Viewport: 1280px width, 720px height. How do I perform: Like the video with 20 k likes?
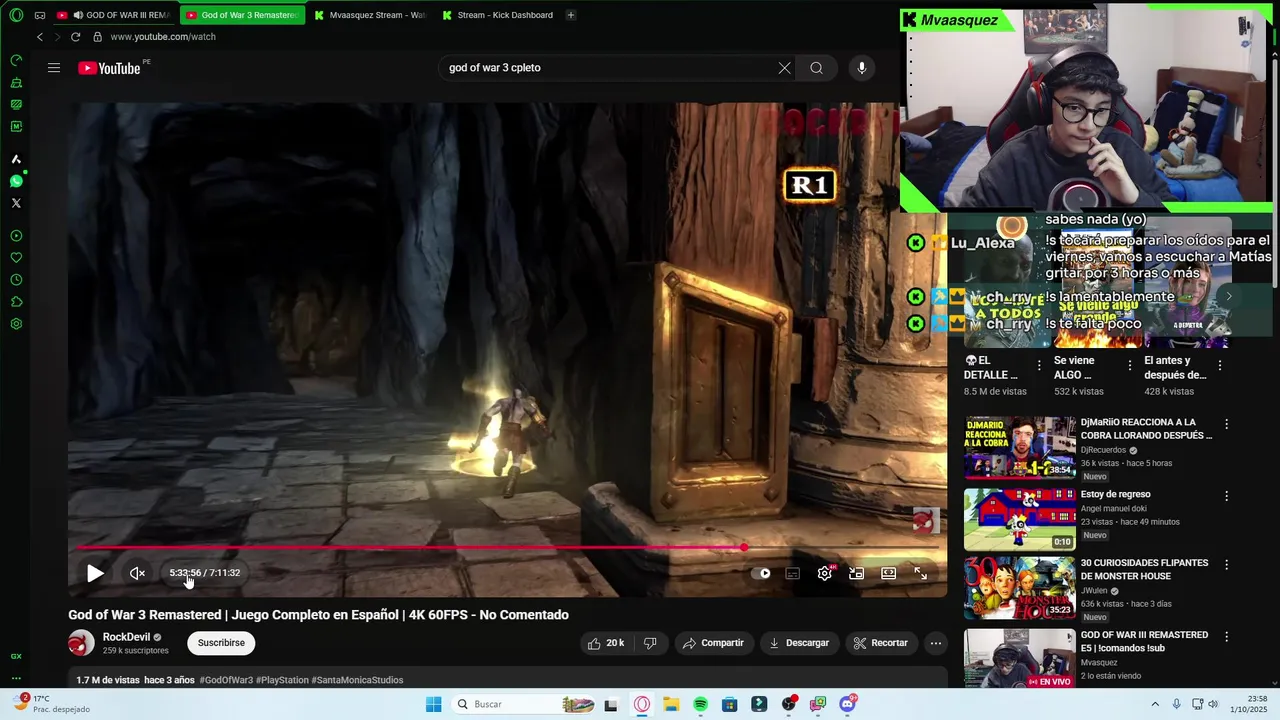point(606,643)
